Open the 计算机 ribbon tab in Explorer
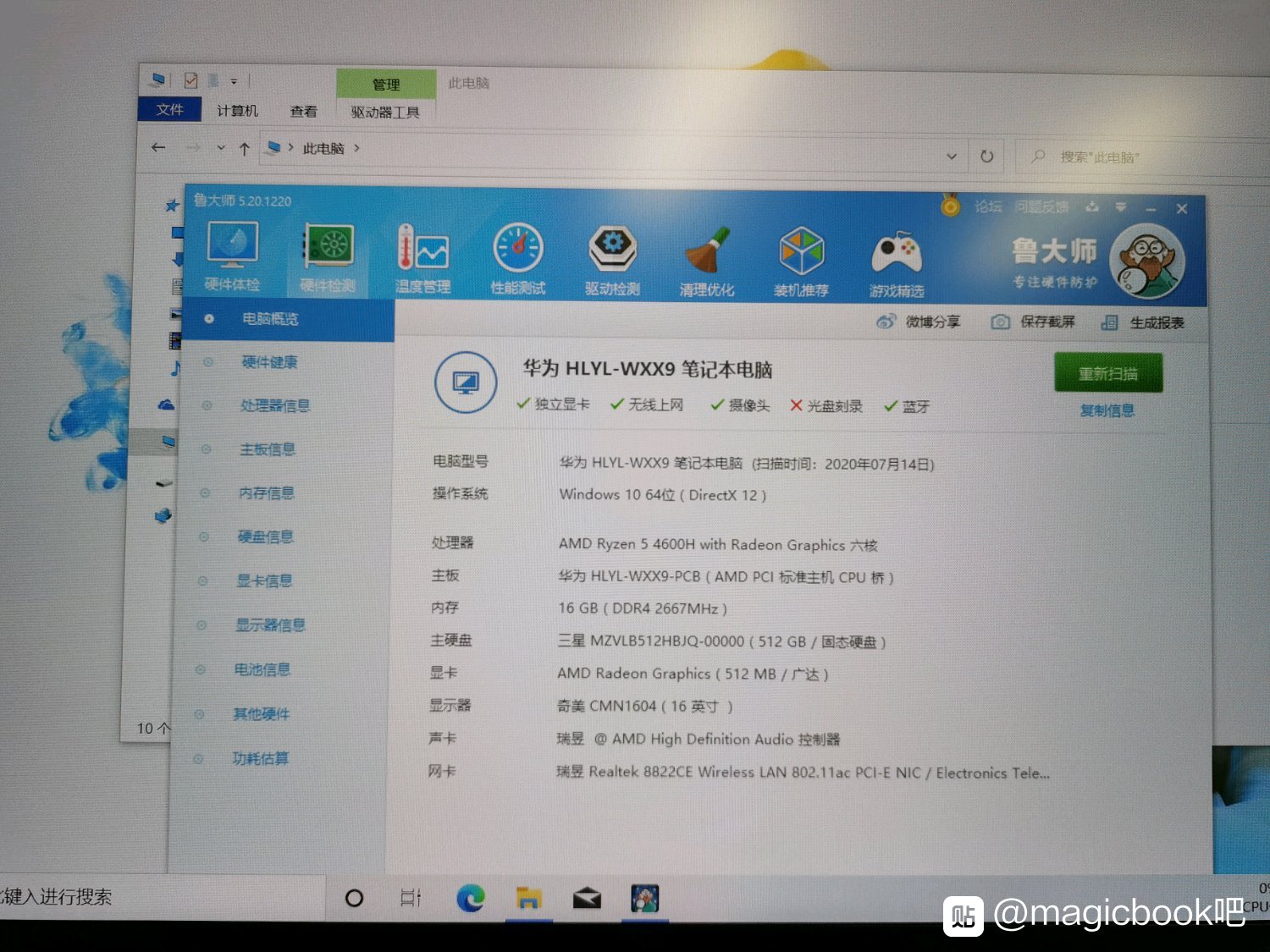 click(237, 110)
